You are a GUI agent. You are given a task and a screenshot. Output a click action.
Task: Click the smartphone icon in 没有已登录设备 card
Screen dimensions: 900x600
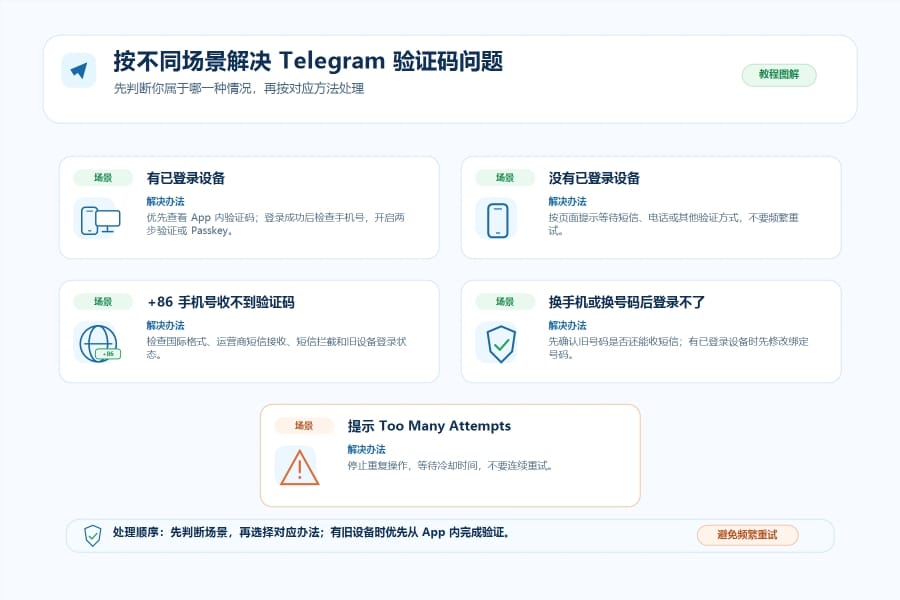click(497, 220)
